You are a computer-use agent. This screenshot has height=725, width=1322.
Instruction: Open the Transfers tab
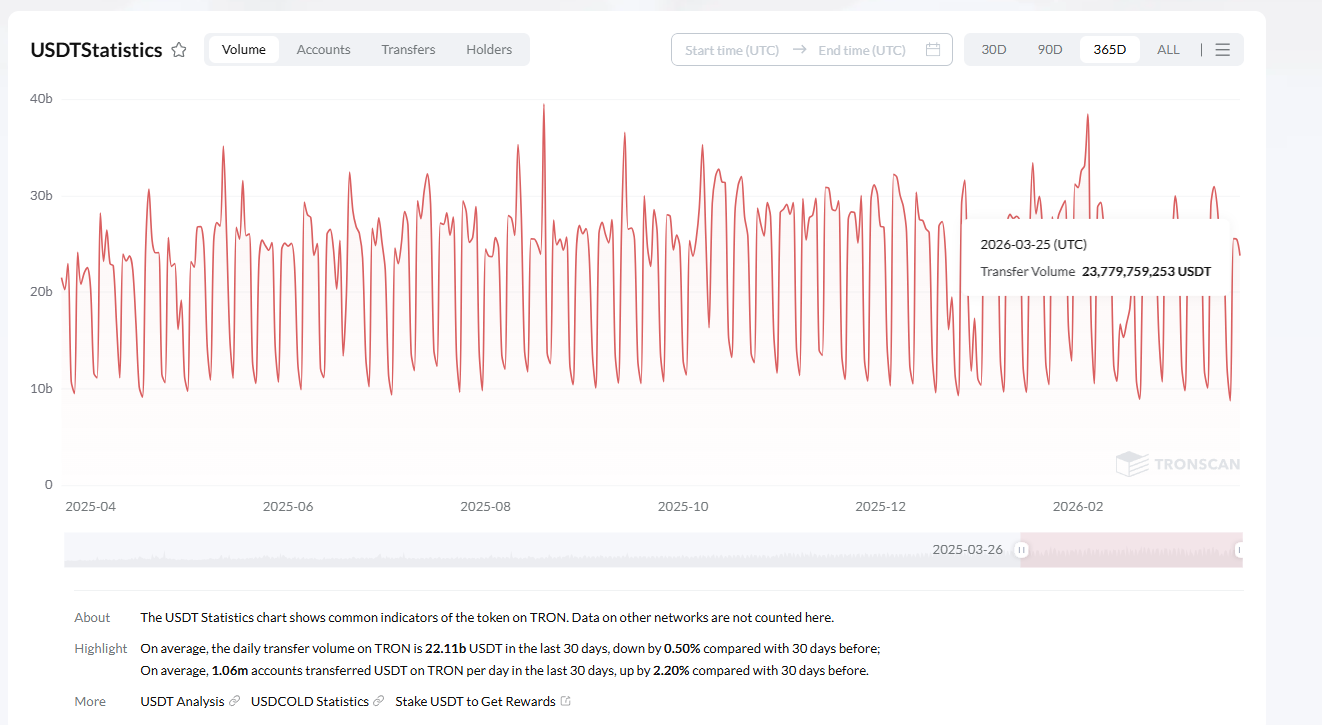[x=408, y=50]
